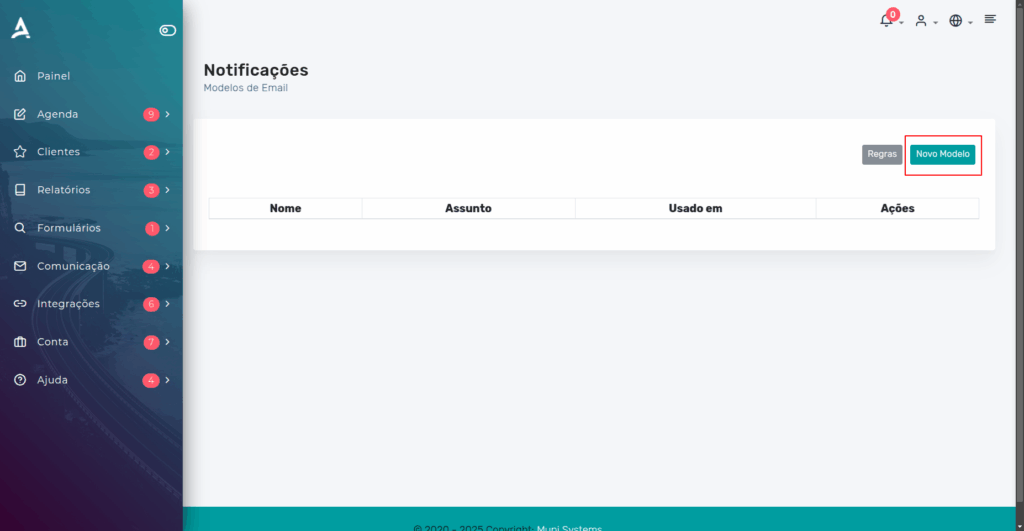Click the lines icon at top right
The width and height of the screenshot is (1024, 531).
pos(990,20)
